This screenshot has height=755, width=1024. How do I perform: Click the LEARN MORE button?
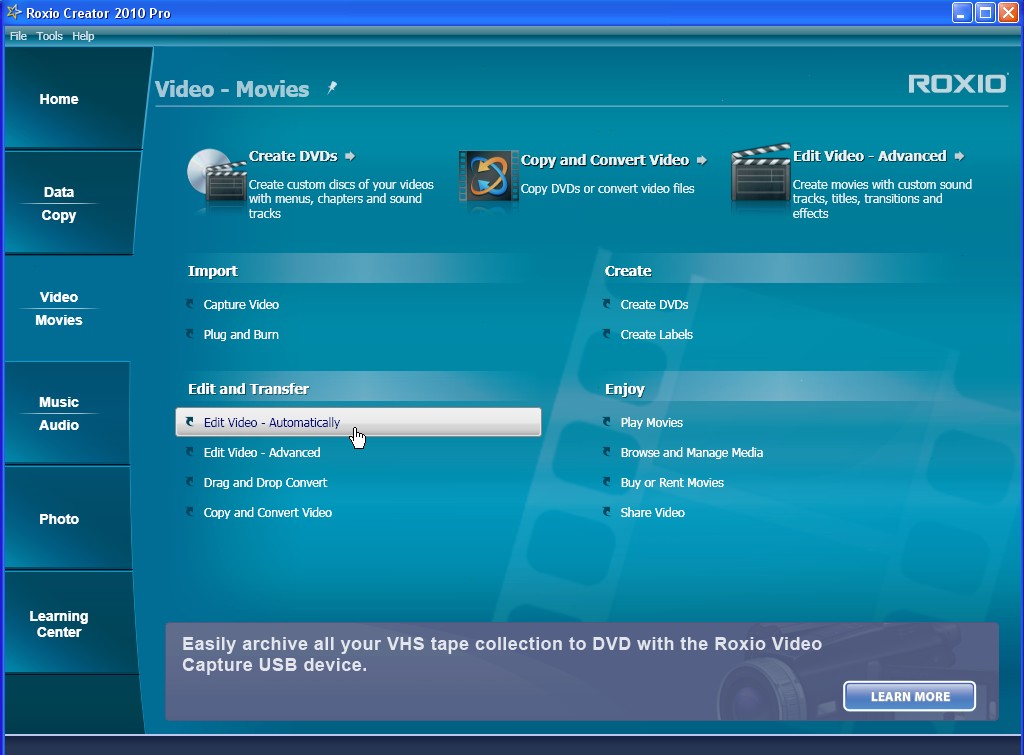pyautogui.click(x=910, y=696)
